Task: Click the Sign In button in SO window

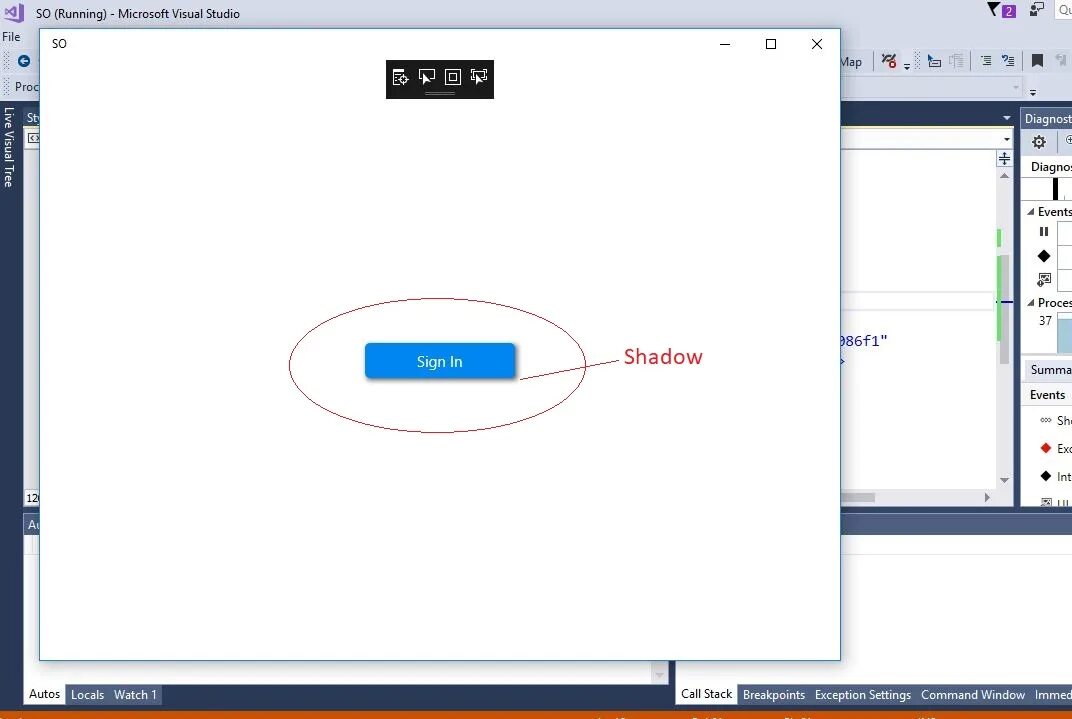Action: point(440,361)
